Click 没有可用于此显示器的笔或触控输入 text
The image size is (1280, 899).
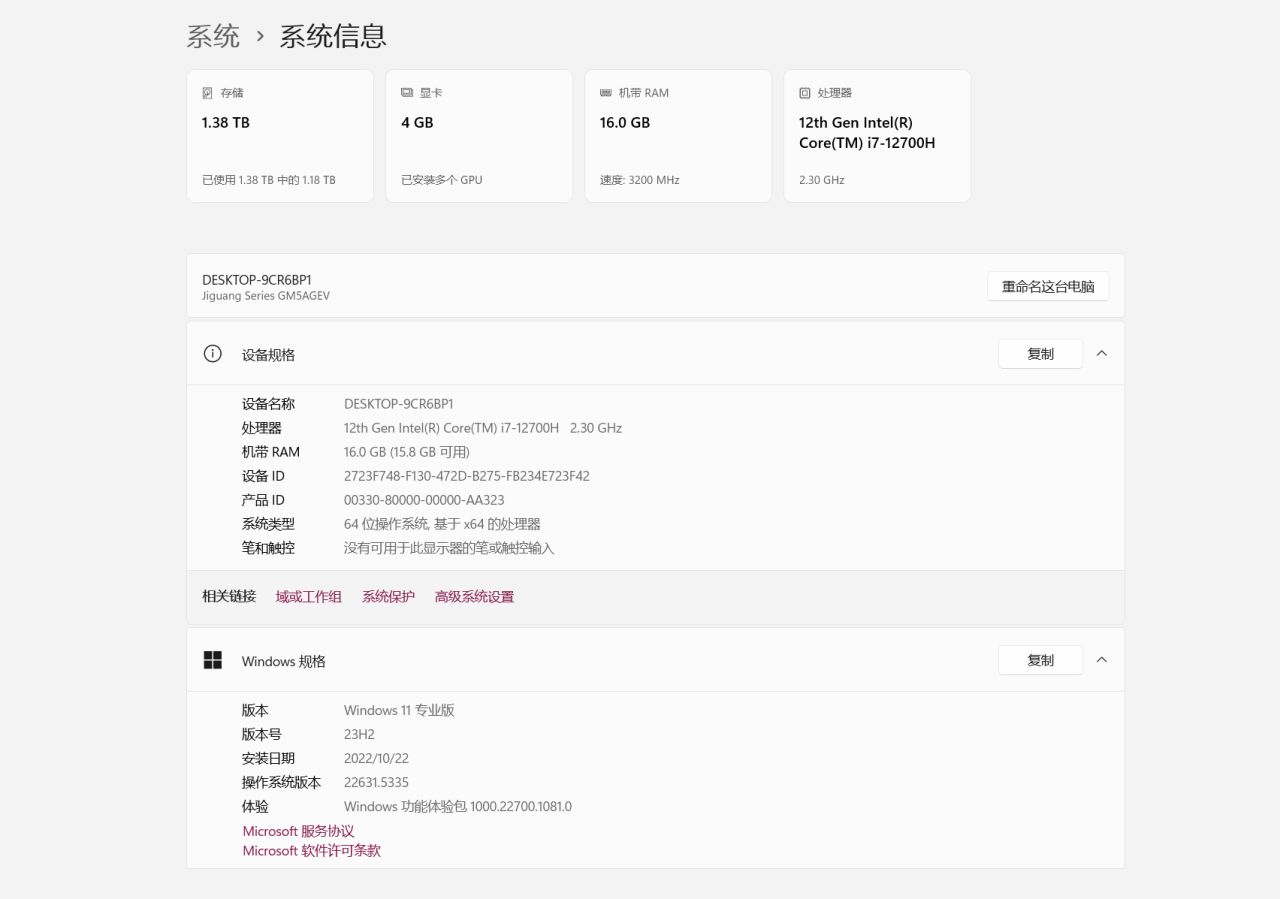click(449, 548)
